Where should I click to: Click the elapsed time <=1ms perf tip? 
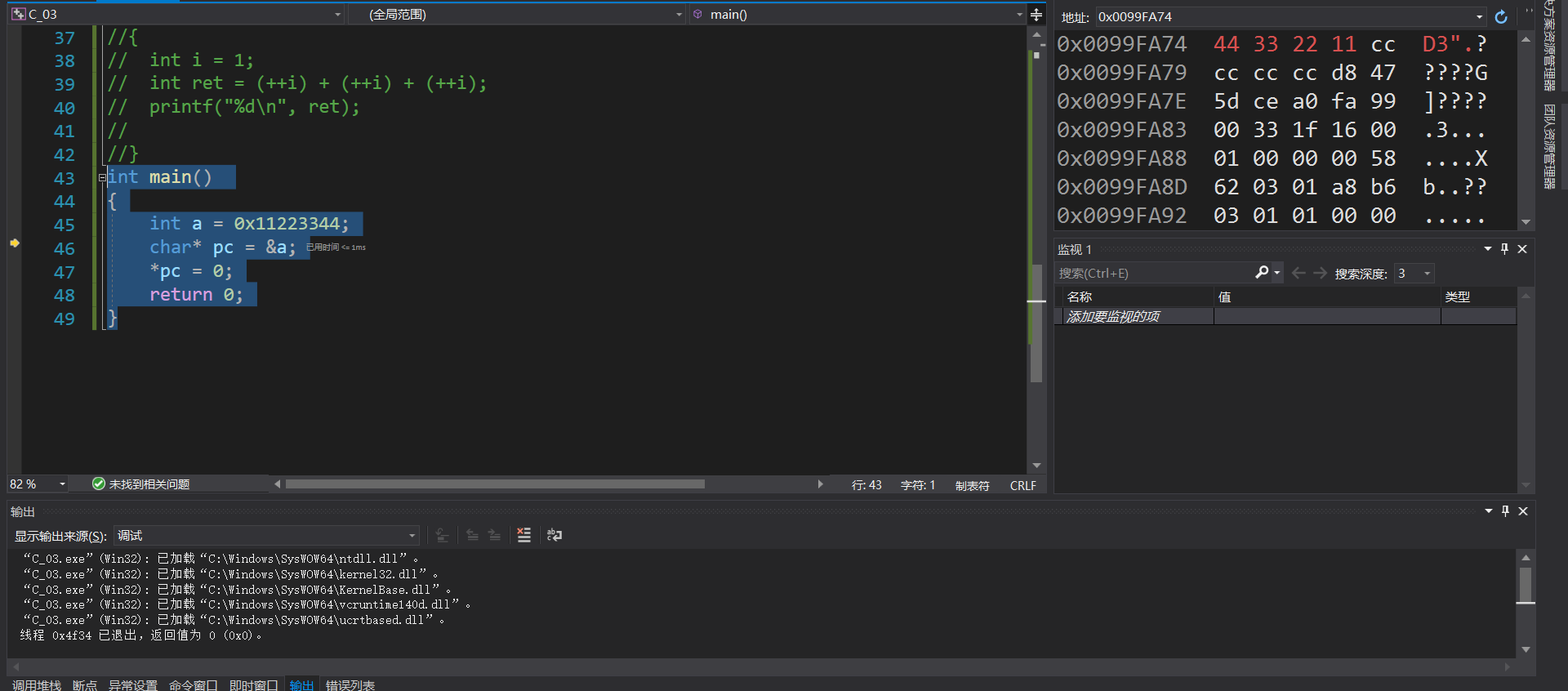(336, 247)
